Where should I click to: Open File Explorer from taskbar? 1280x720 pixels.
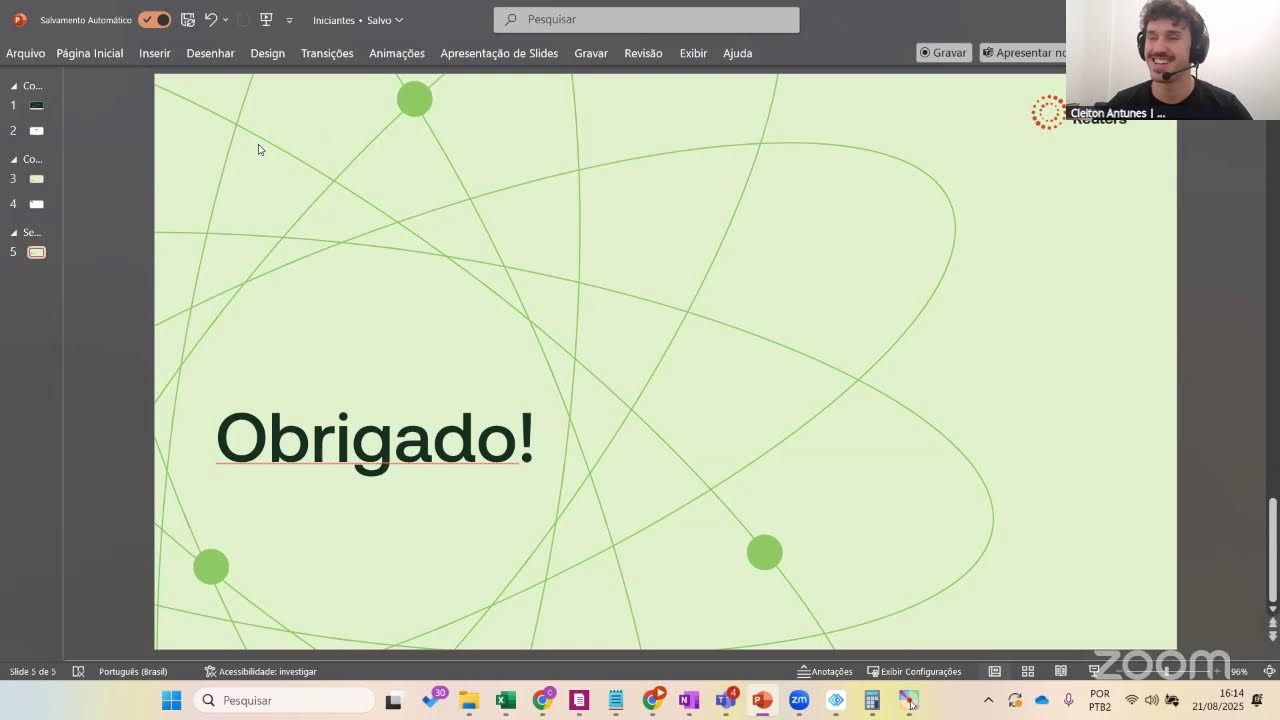click(x=469, y=700)
